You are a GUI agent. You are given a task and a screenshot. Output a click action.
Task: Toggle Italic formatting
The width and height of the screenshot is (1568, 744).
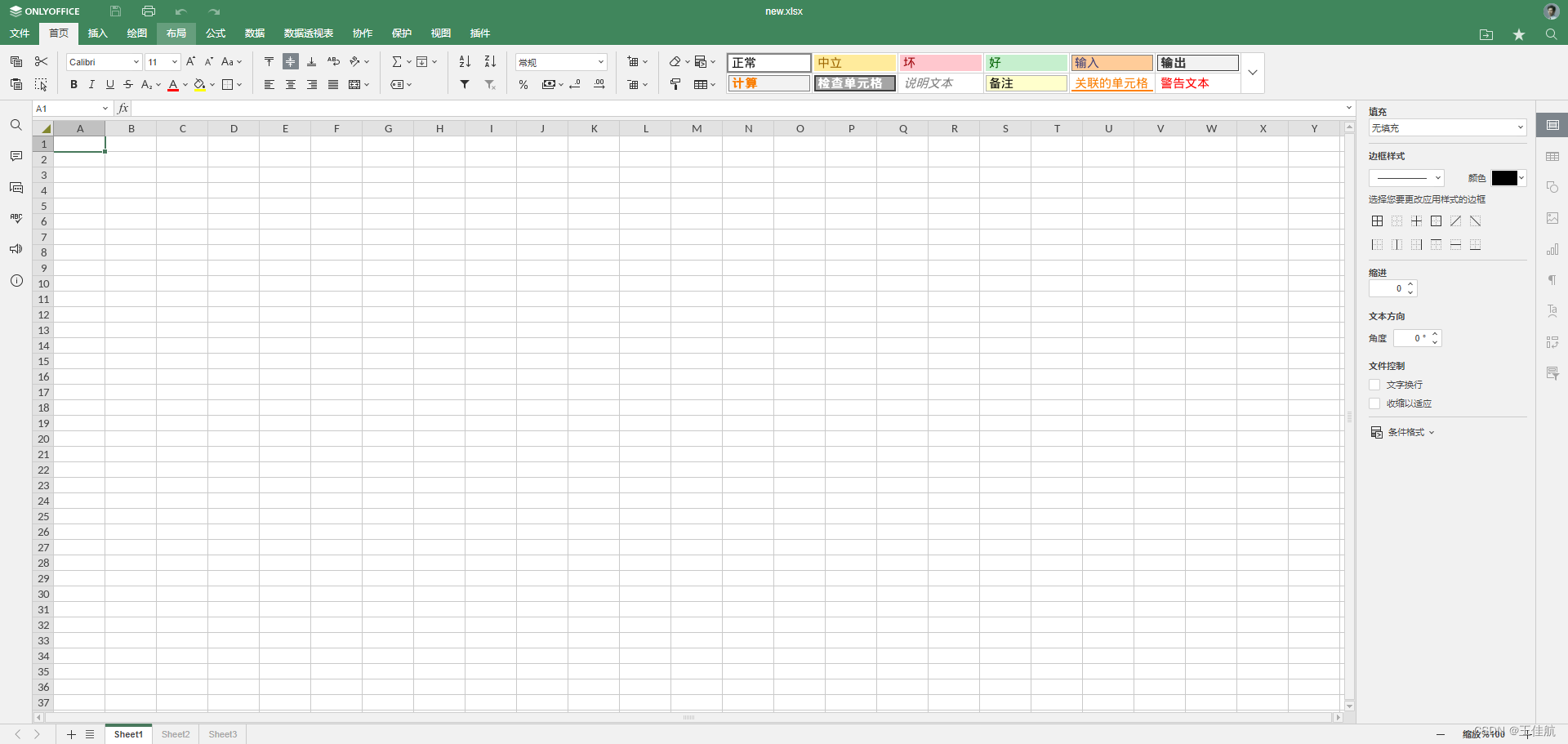[91, 84]
